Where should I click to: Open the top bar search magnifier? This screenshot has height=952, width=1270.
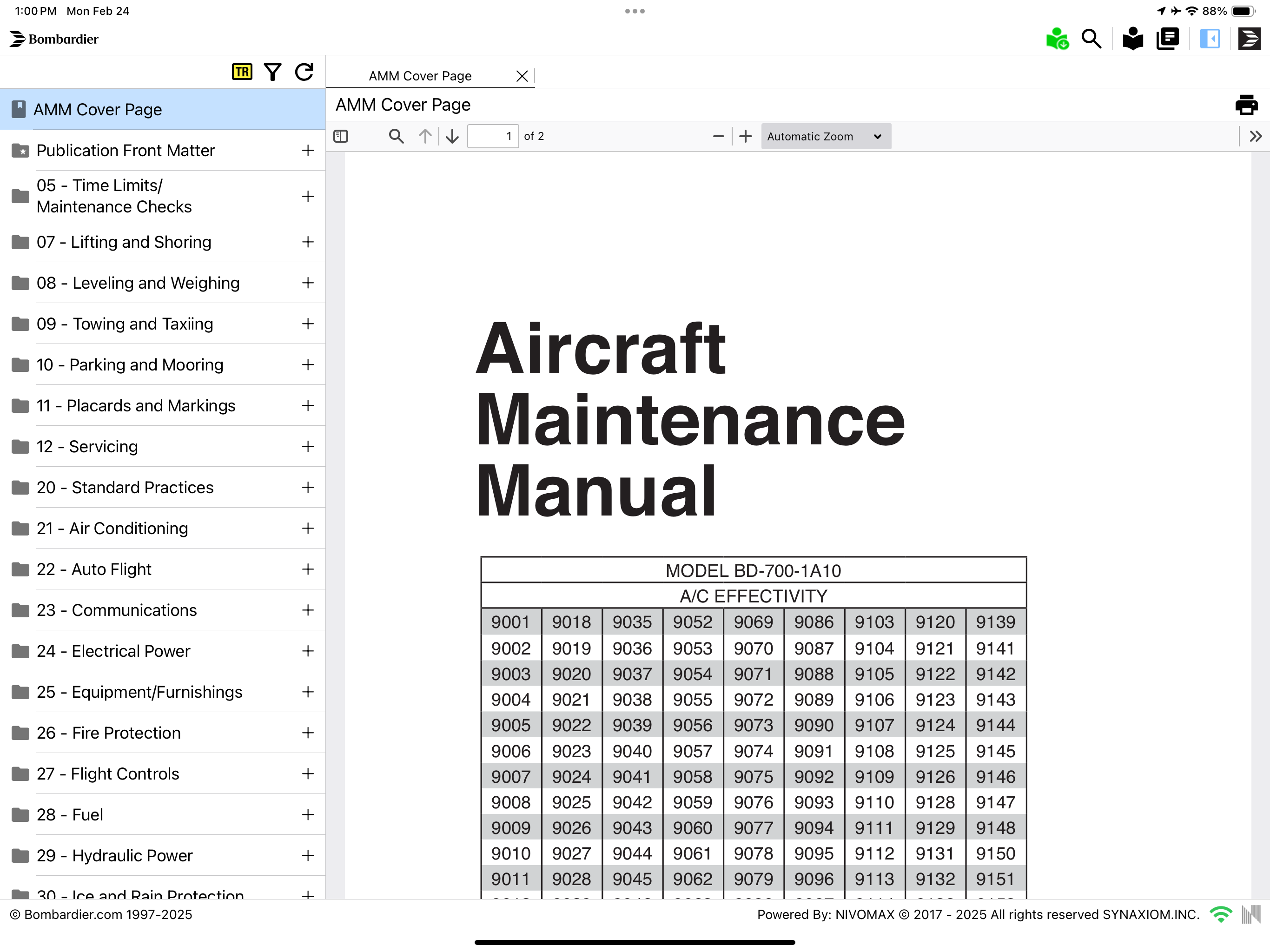(x=1091, y=39)
